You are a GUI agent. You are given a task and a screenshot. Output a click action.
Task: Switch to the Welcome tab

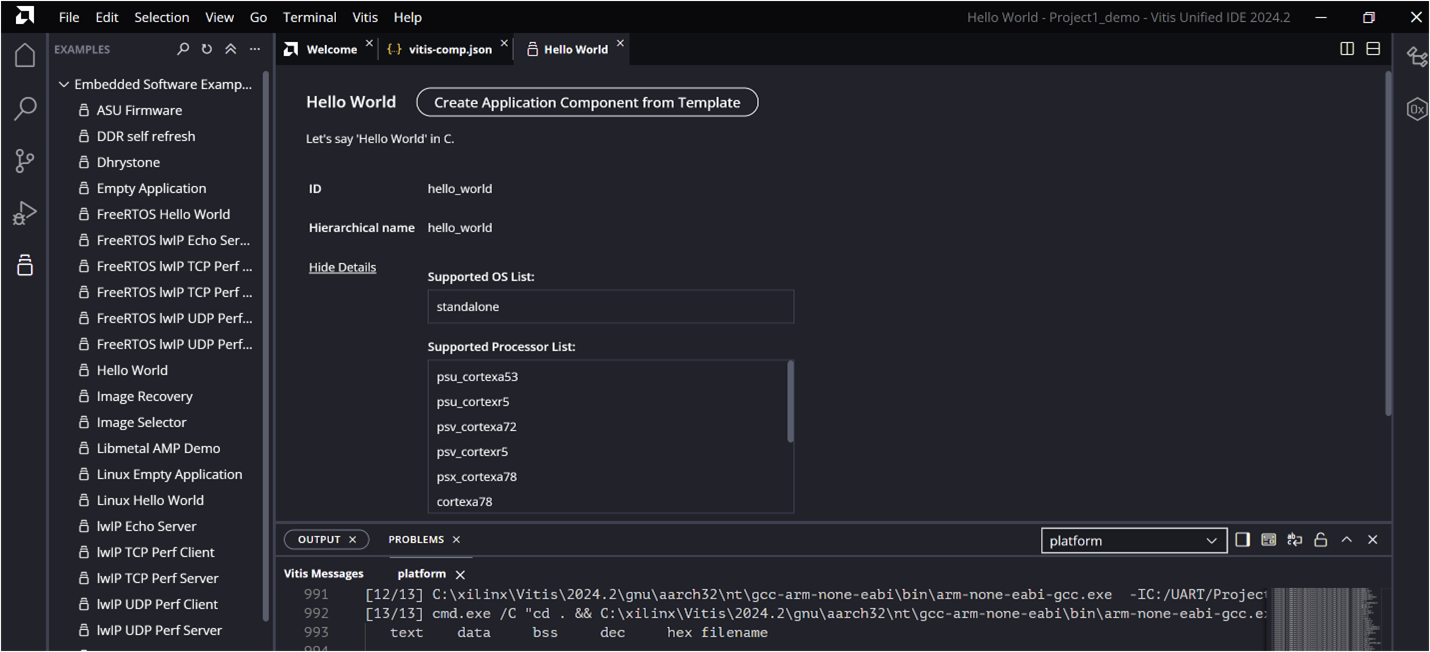[x=330, y=48]
